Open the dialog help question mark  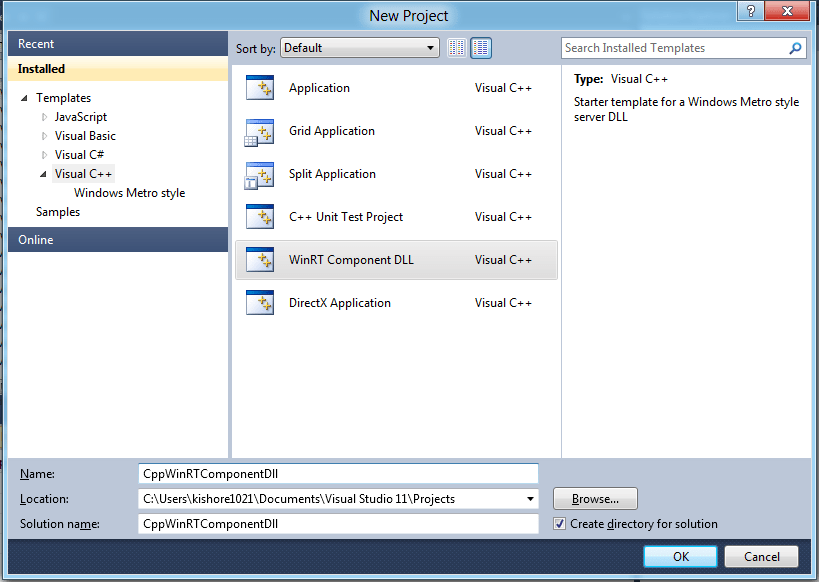(x=751, y=11)
